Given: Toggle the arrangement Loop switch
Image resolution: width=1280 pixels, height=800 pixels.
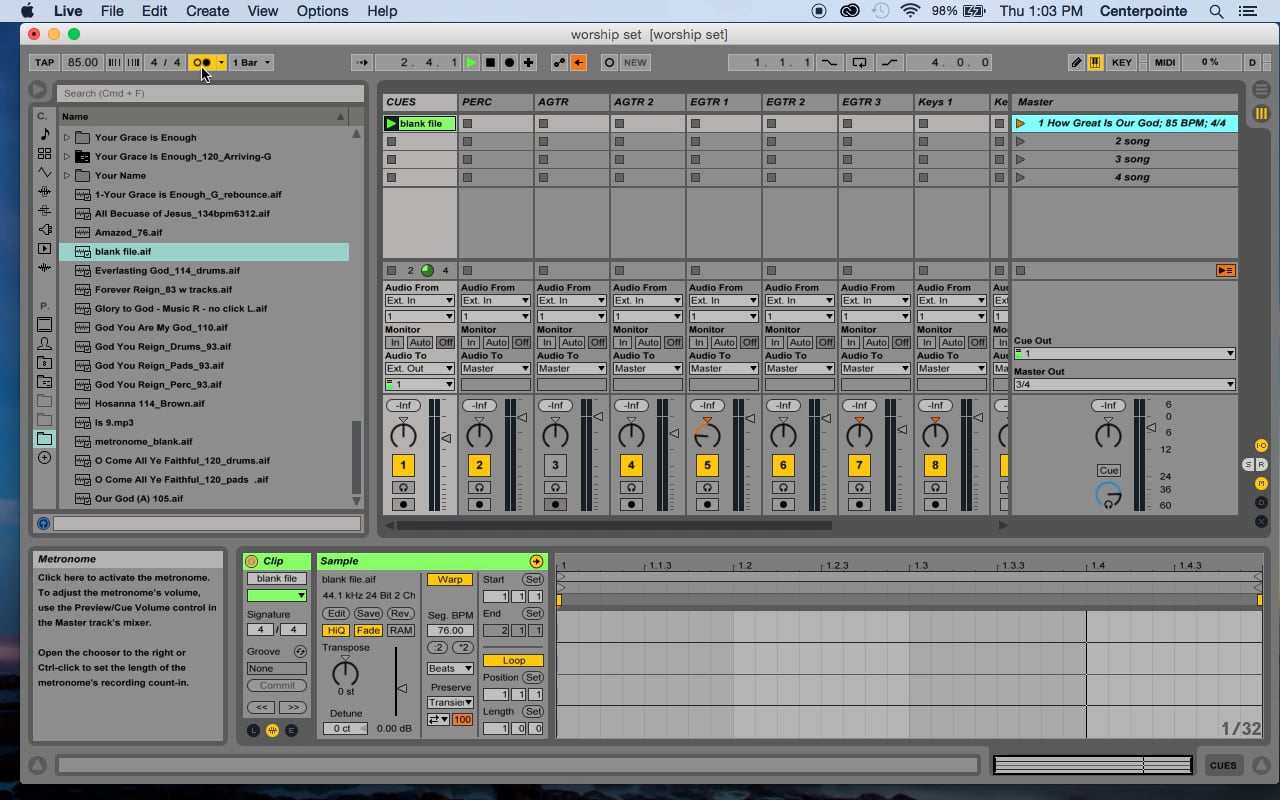Looking at the screenshot, I should tap(859, 62).
